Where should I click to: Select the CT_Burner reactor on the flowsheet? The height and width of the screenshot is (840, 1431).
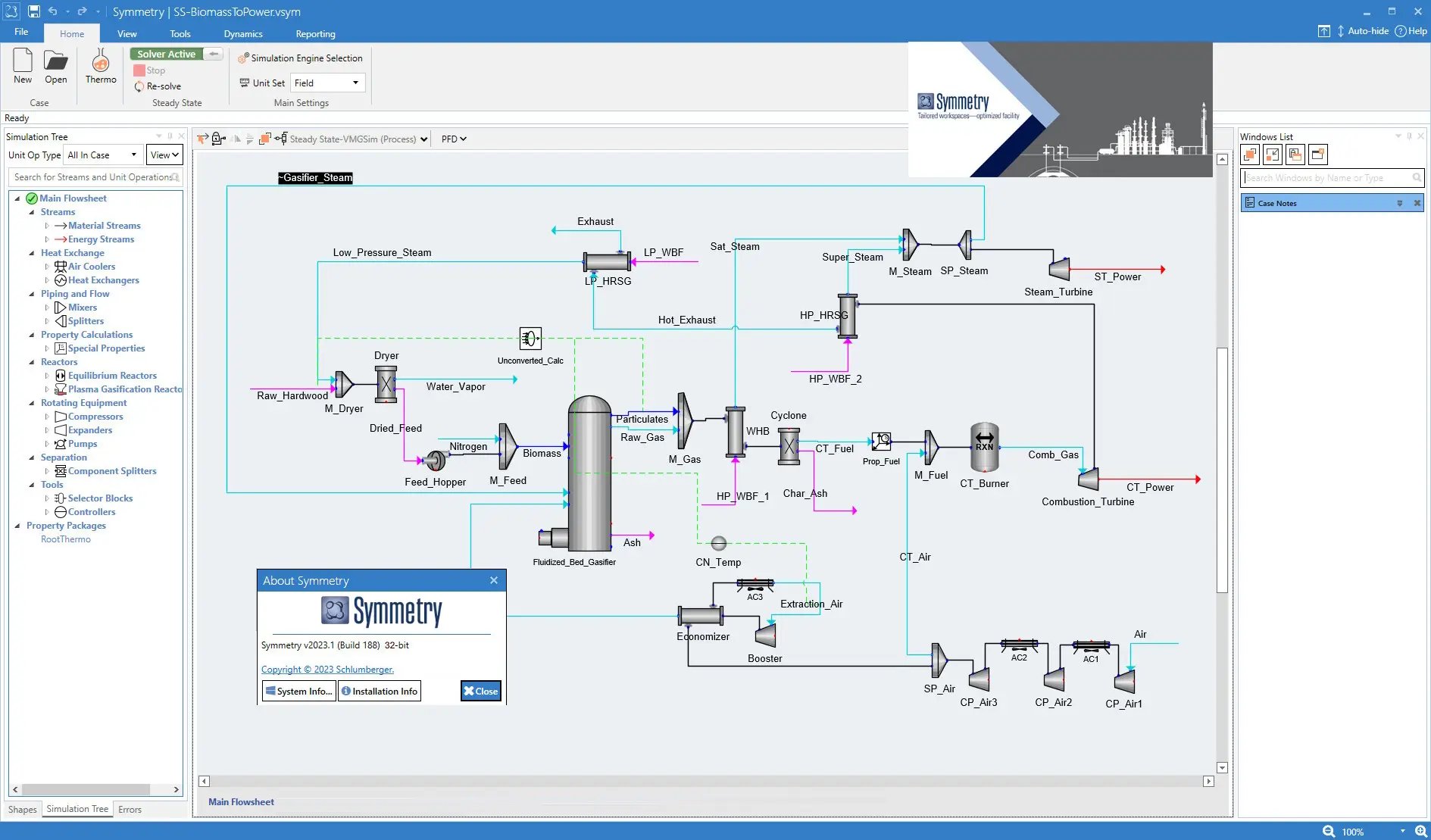coord(984,447)
